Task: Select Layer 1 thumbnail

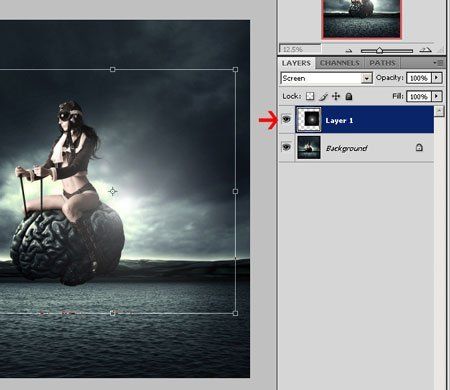Action: tap(309, 119)
